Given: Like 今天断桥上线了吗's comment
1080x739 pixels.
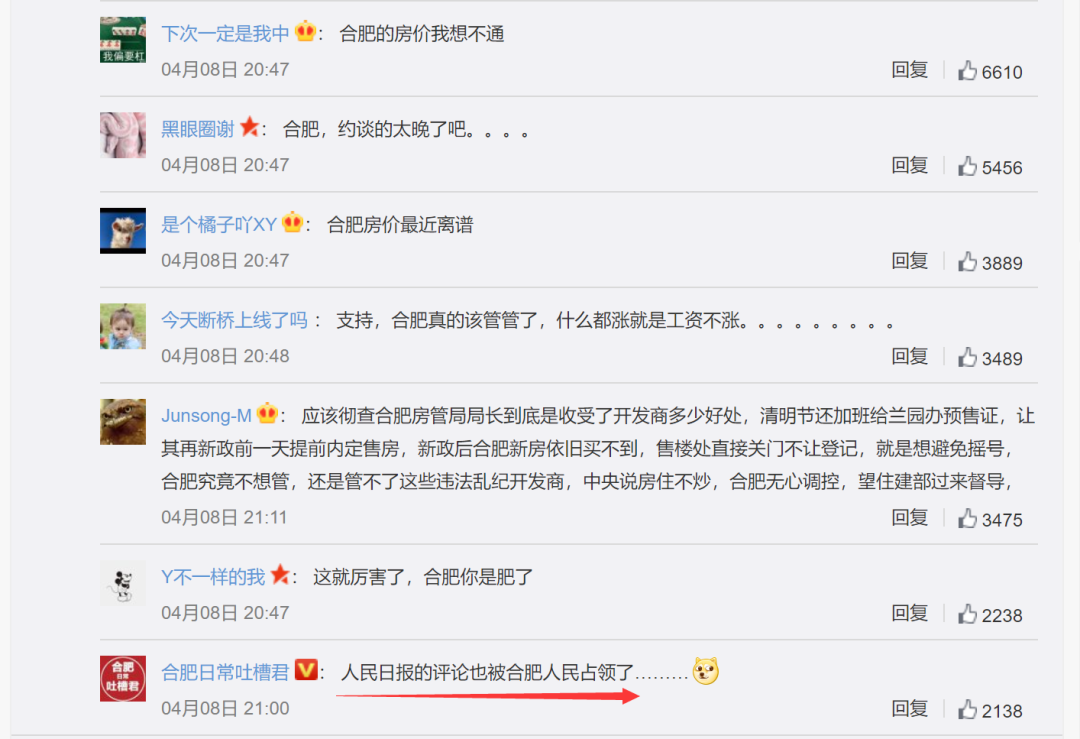Looking at the screenshot, I should (x=967, y=357).
